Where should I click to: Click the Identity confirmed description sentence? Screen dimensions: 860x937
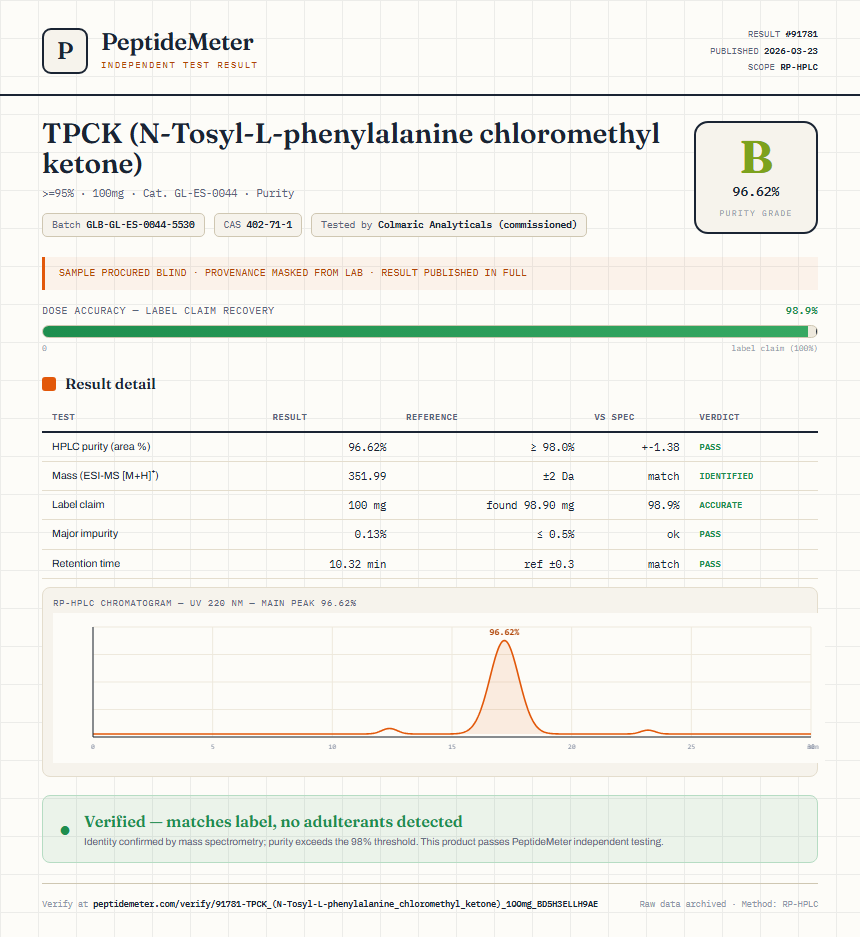tap(374, 841)
